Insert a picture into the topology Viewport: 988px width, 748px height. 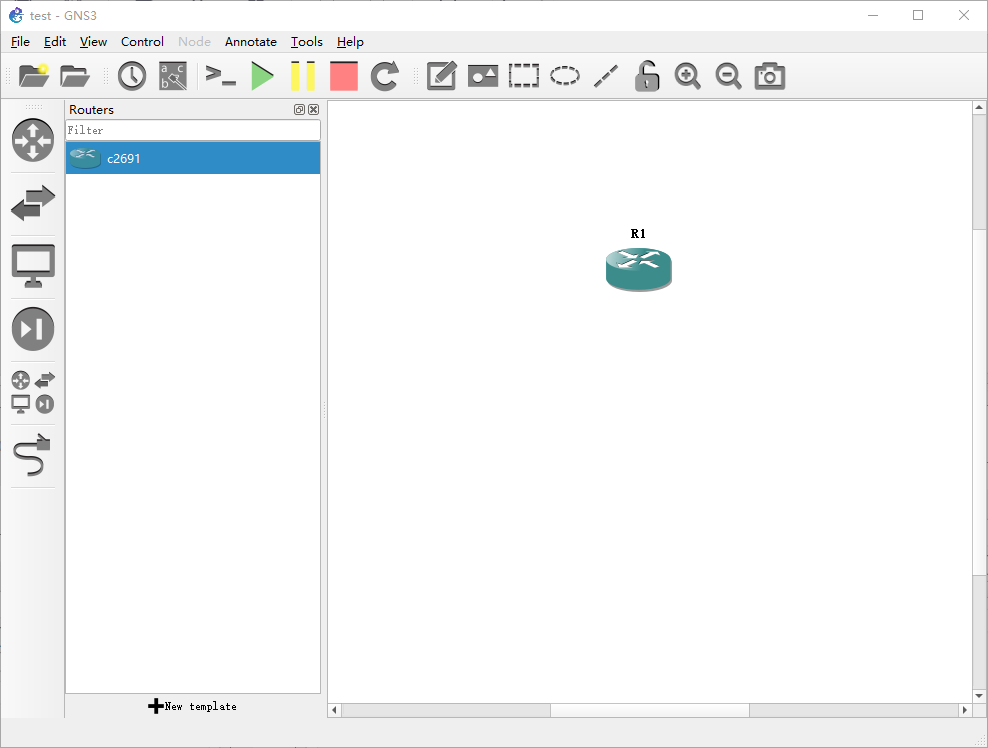tap(483, 76)
